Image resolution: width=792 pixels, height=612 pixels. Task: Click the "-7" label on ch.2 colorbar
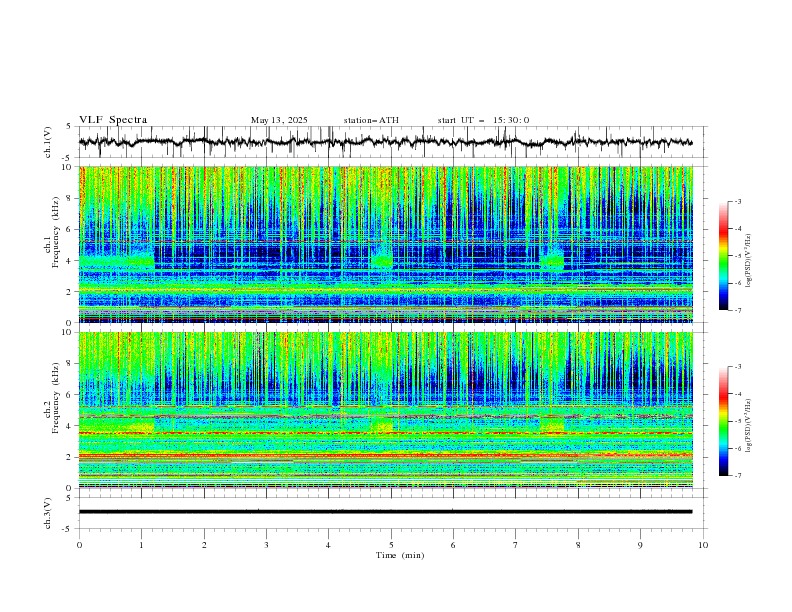[737, 476]
